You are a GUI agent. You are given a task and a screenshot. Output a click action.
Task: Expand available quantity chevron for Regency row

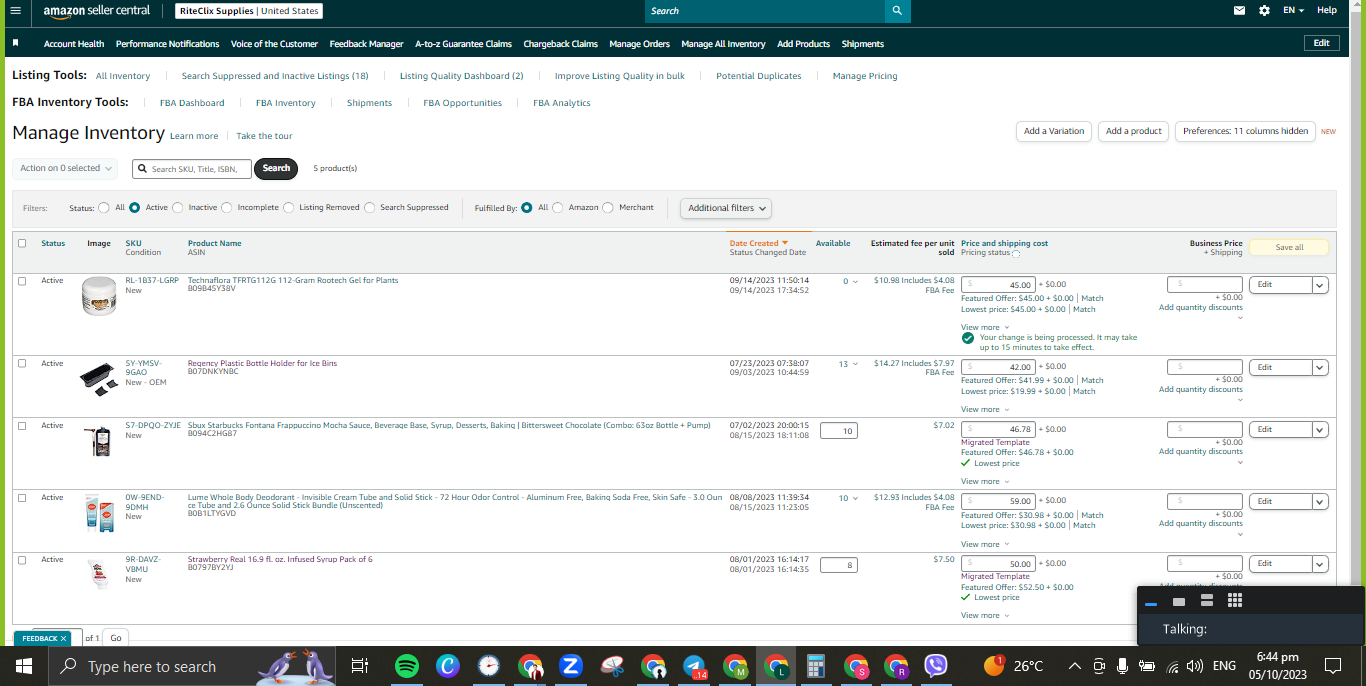coord(855,364)
